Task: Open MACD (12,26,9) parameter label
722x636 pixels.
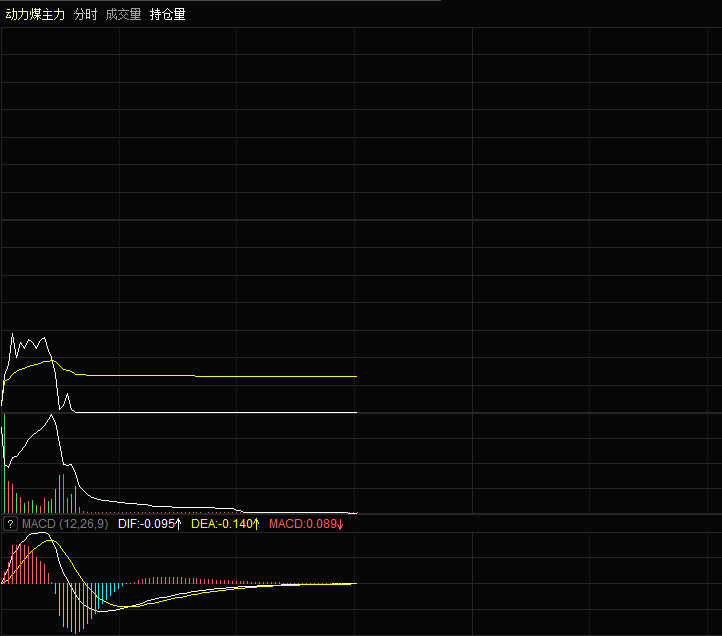Action: (65, 524)
